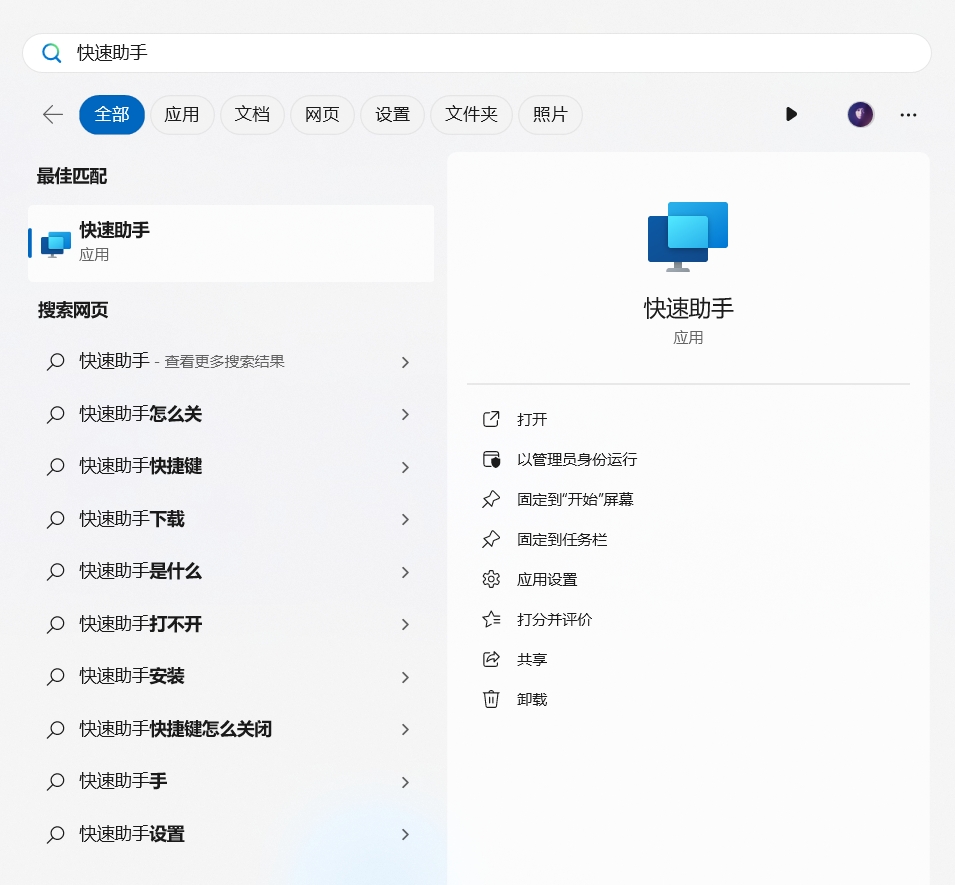Expand chevron beside 快速助手安装
The image size is (955, 885).
406,677
